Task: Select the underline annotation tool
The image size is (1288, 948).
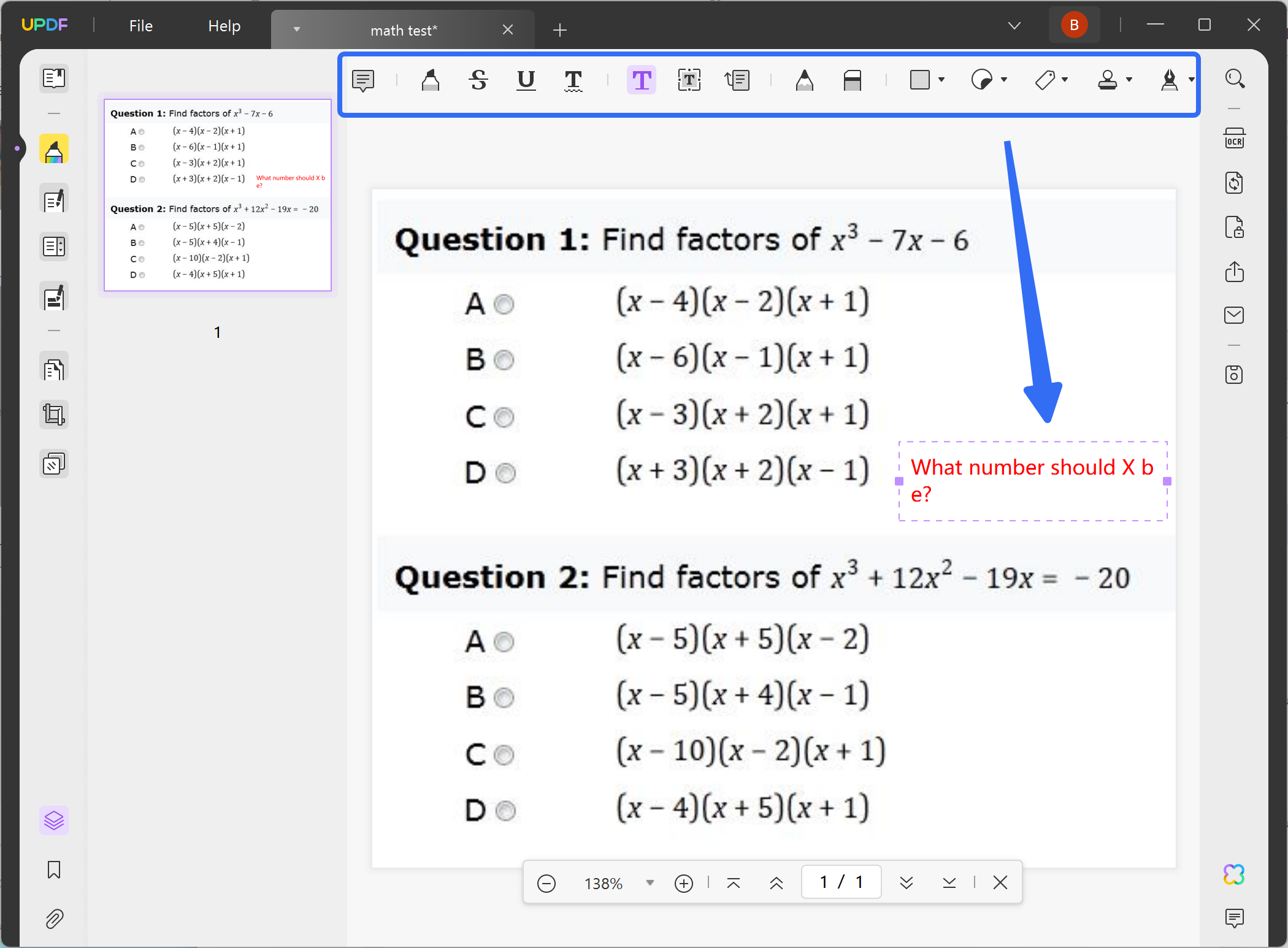Action: tap(526, 80)
